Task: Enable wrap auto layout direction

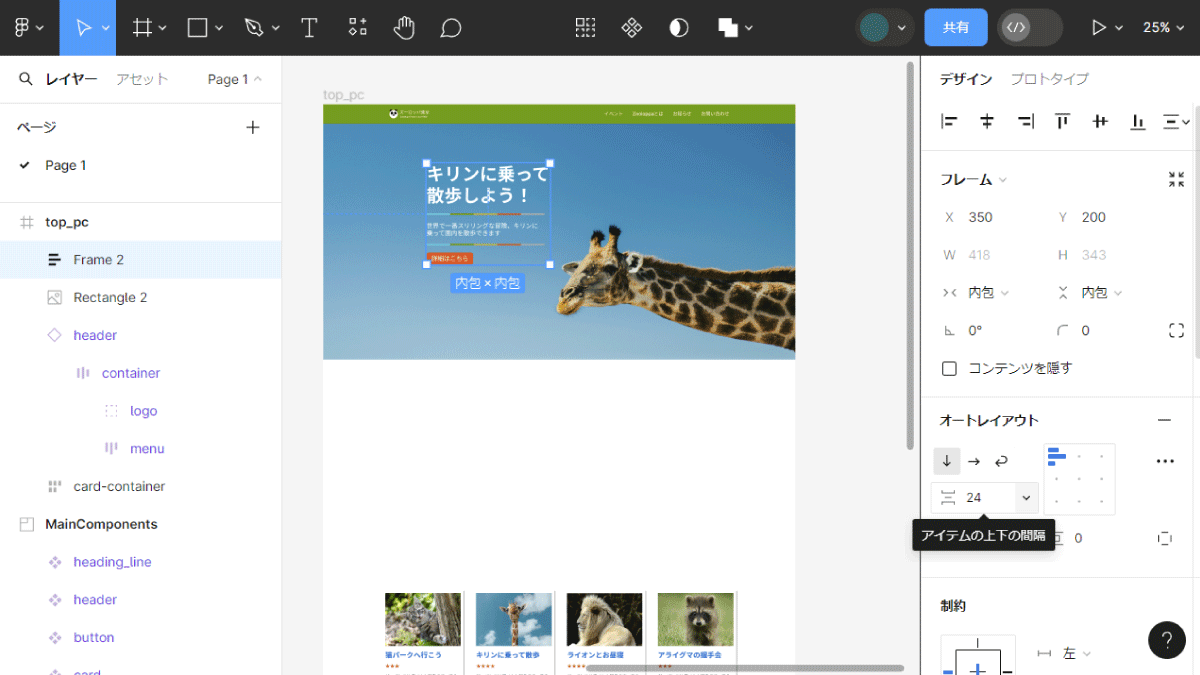Action: pyautogui.click(x=1001, y=461)
